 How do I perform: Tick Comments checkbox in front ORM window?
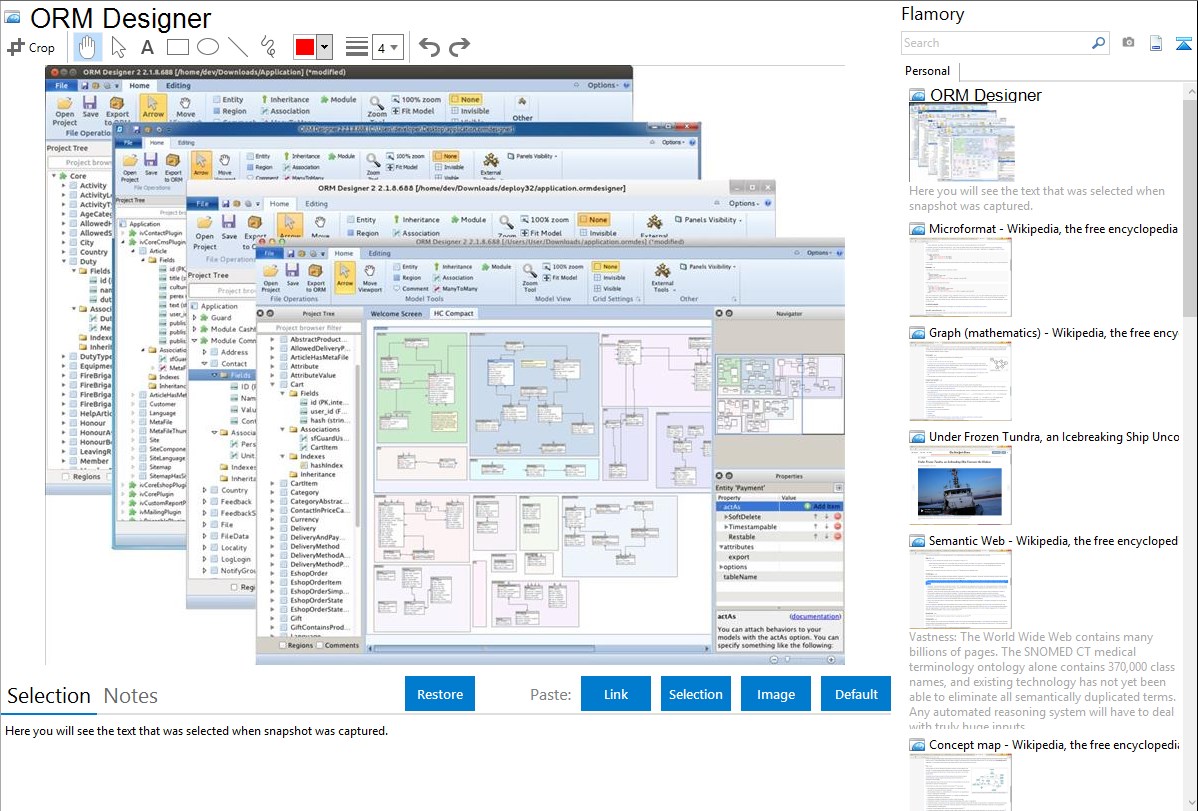coord(320,645)
